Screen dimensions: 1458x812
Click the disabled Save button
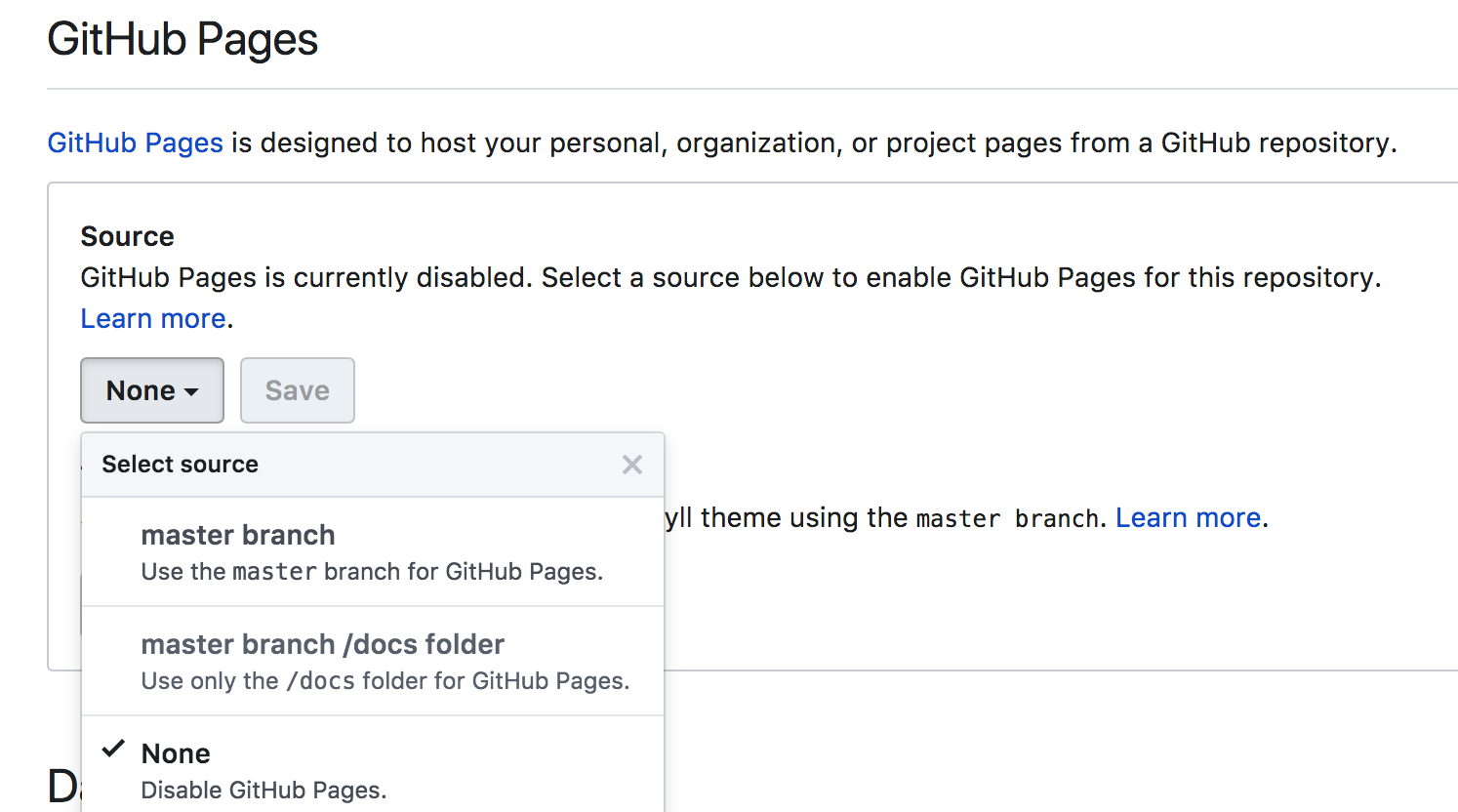pyautogui.click(x=298, y=390)
